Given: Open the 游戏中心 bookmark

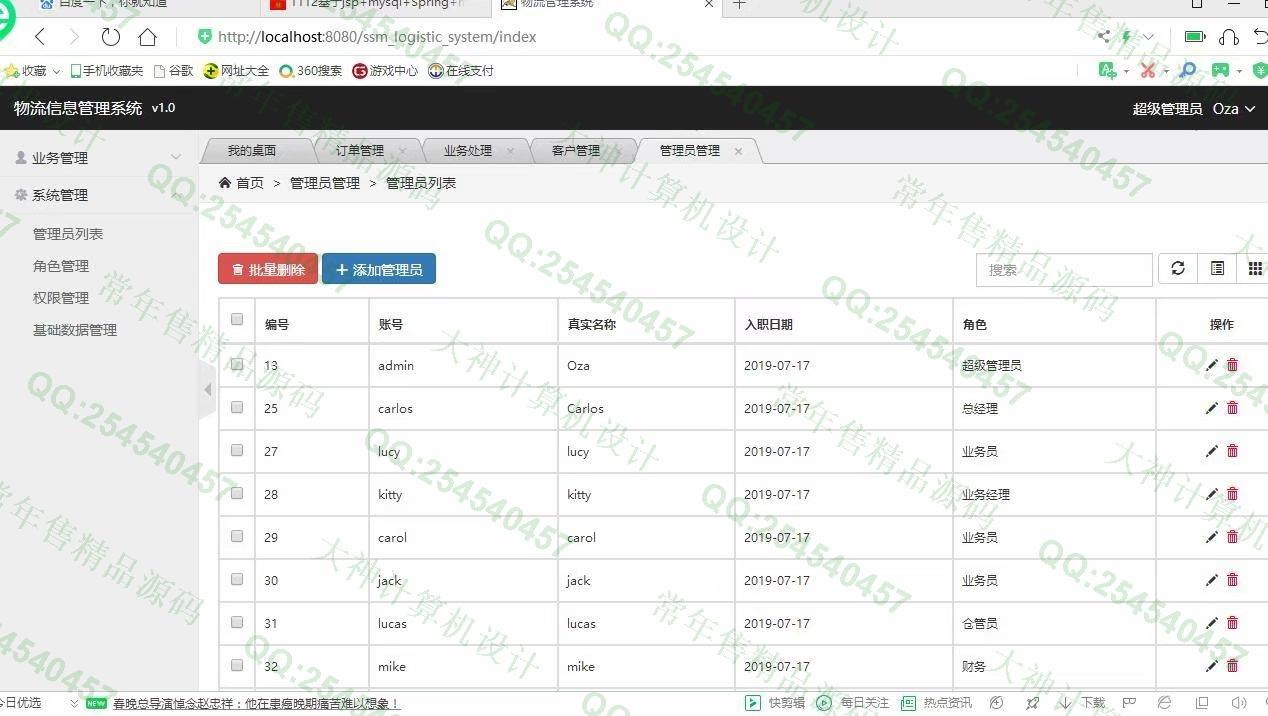Looking at the screenshot, I should click(385, 71).
